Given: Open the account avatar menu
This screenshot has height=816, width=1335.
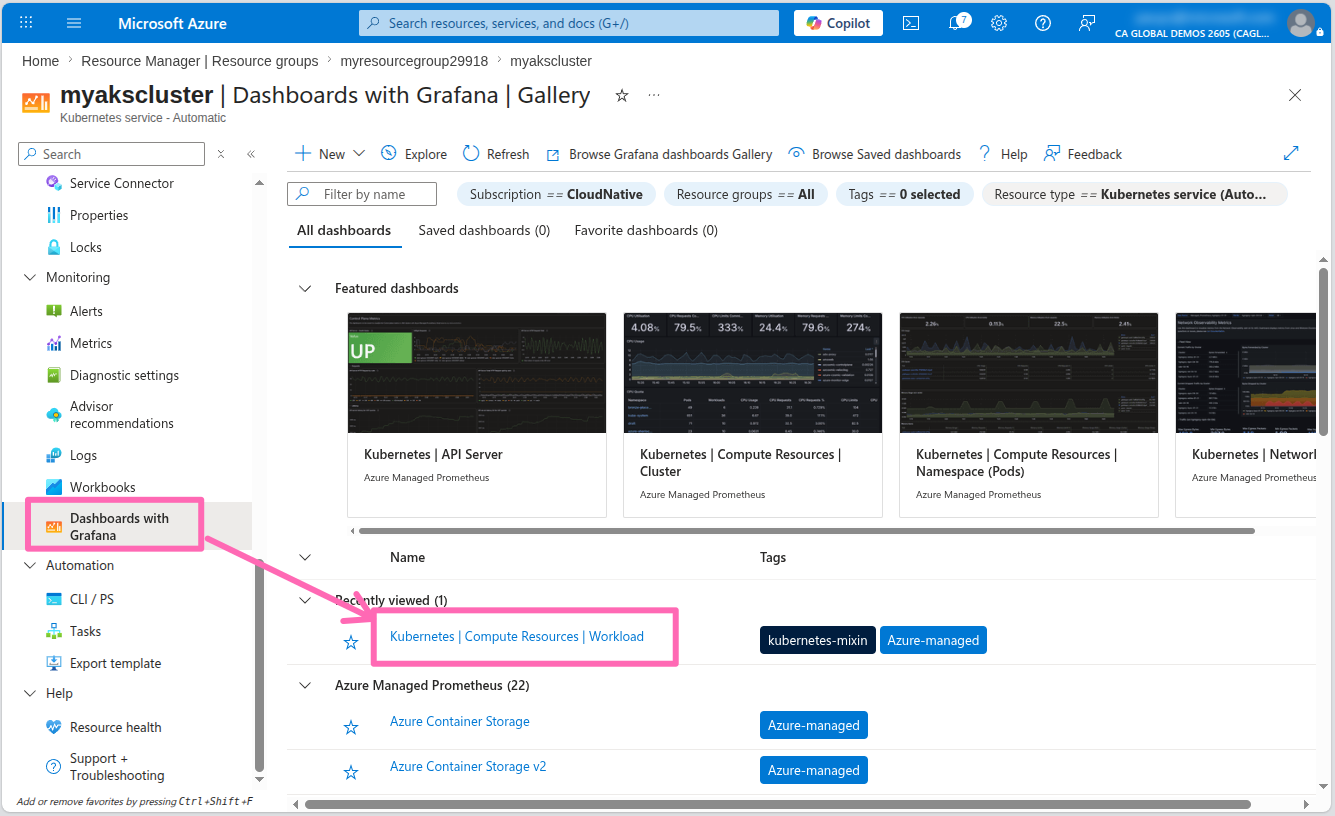Looking at the screenshot, I should [1301, 23].
